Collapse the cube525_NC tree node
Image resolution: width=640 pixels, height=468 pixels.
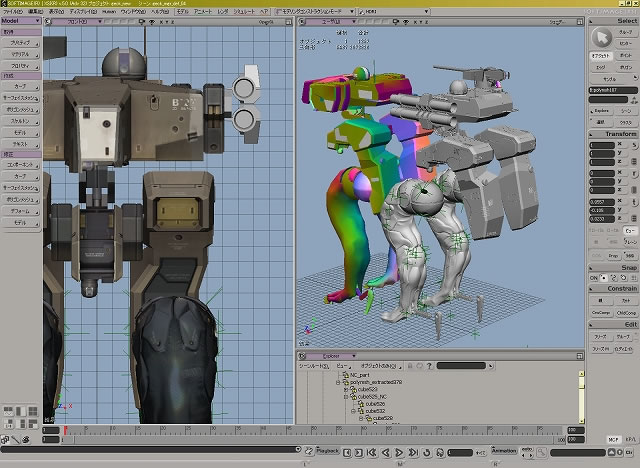coord(344,396)
